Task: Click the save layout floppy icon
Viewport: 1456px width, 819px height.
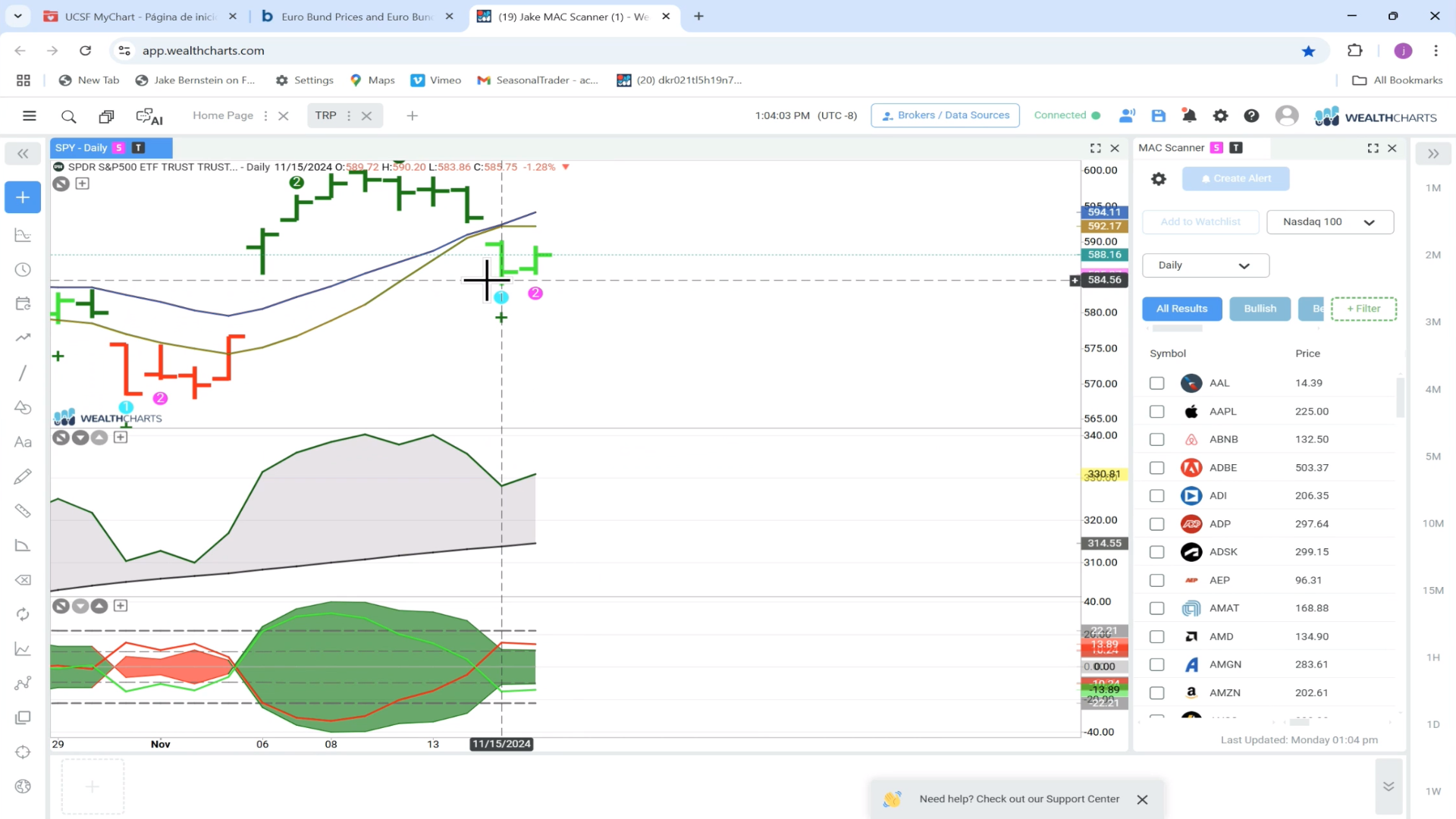Action: (1158, 115)
